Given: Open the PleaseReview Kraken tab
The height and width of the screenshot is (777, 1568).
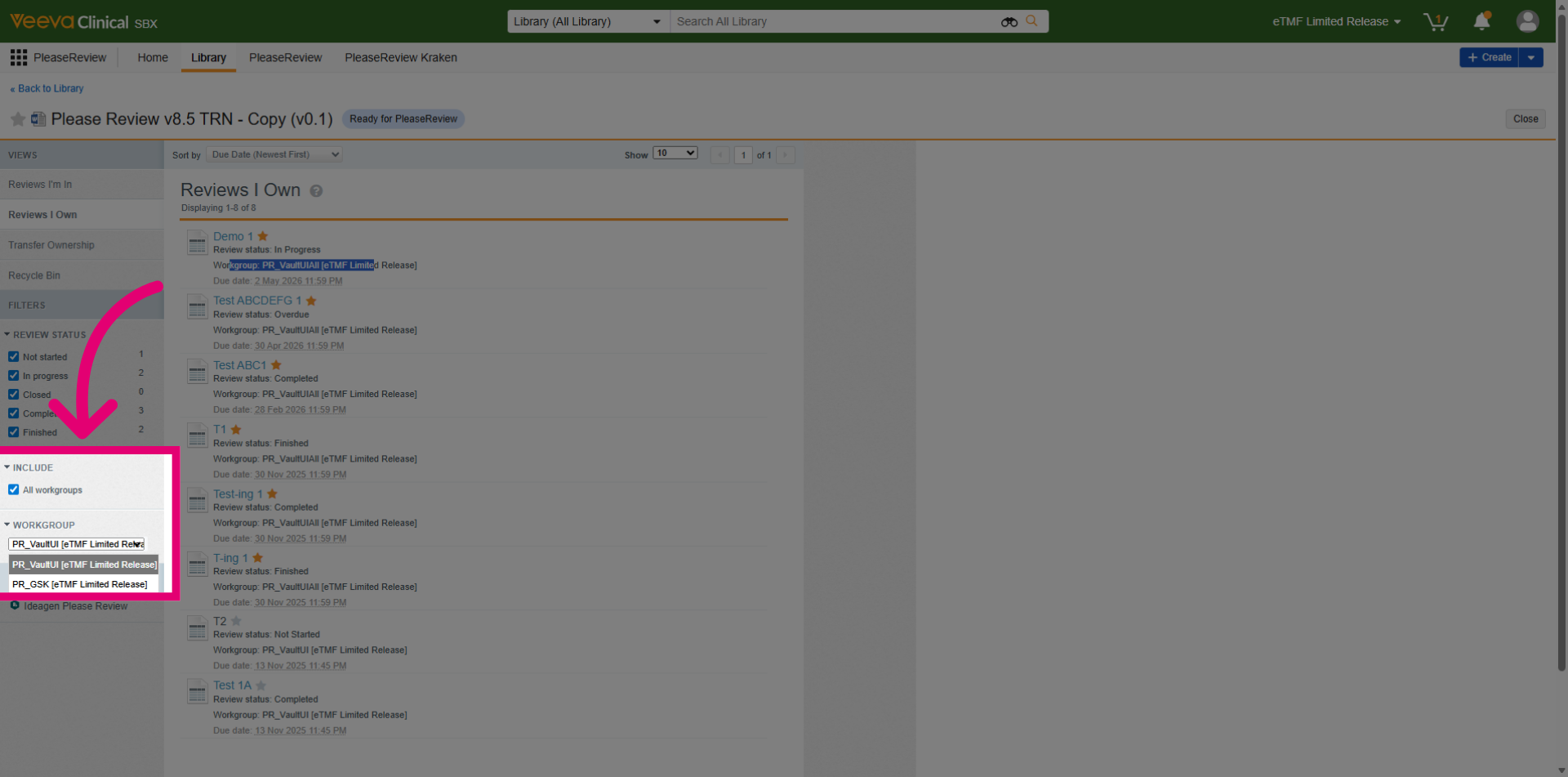Looking at the screenshot, I should [401, 57].
